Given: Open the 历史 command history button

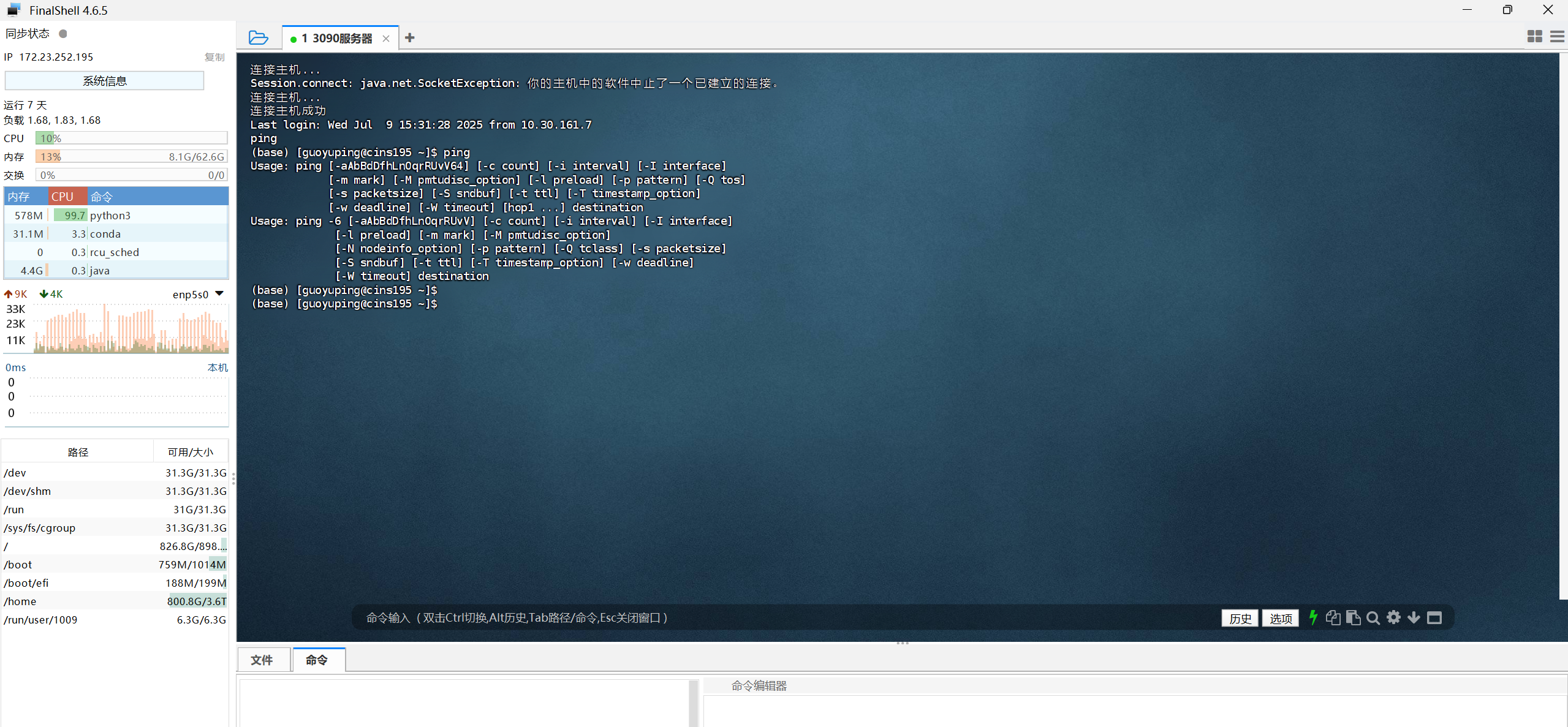Looking at the screenshot, I should coord(1240,618).
